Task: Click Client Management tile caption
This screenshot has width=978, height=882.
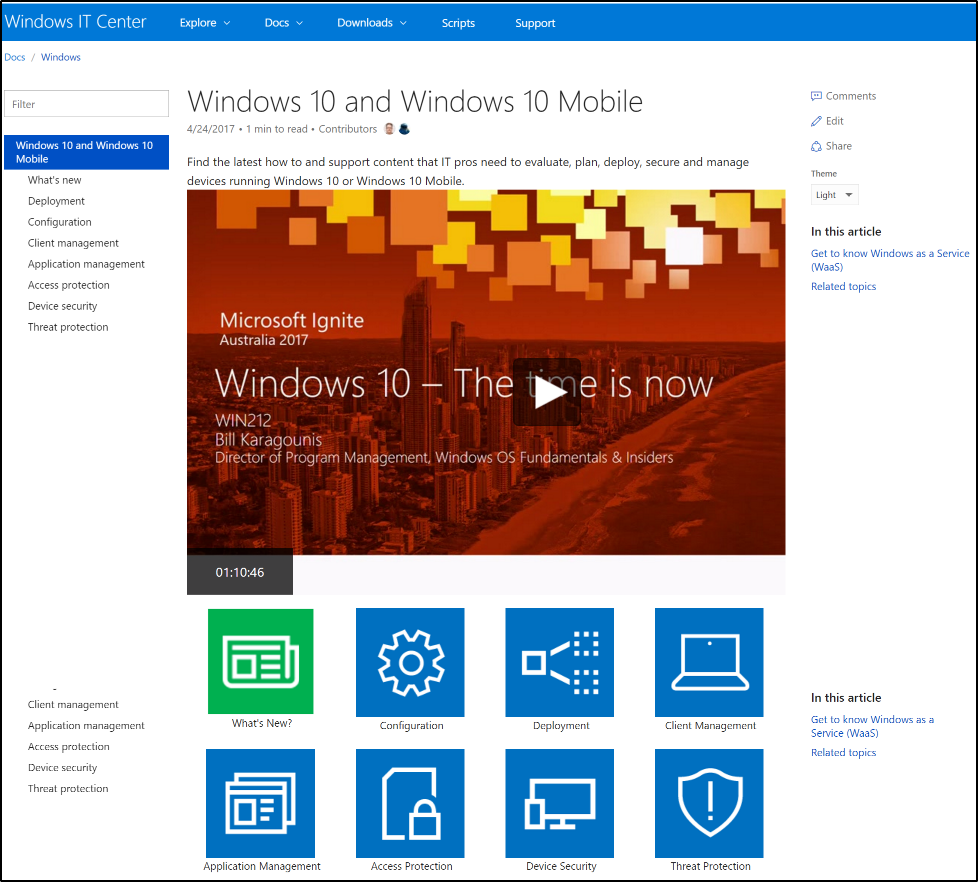Action: point(710,725)
